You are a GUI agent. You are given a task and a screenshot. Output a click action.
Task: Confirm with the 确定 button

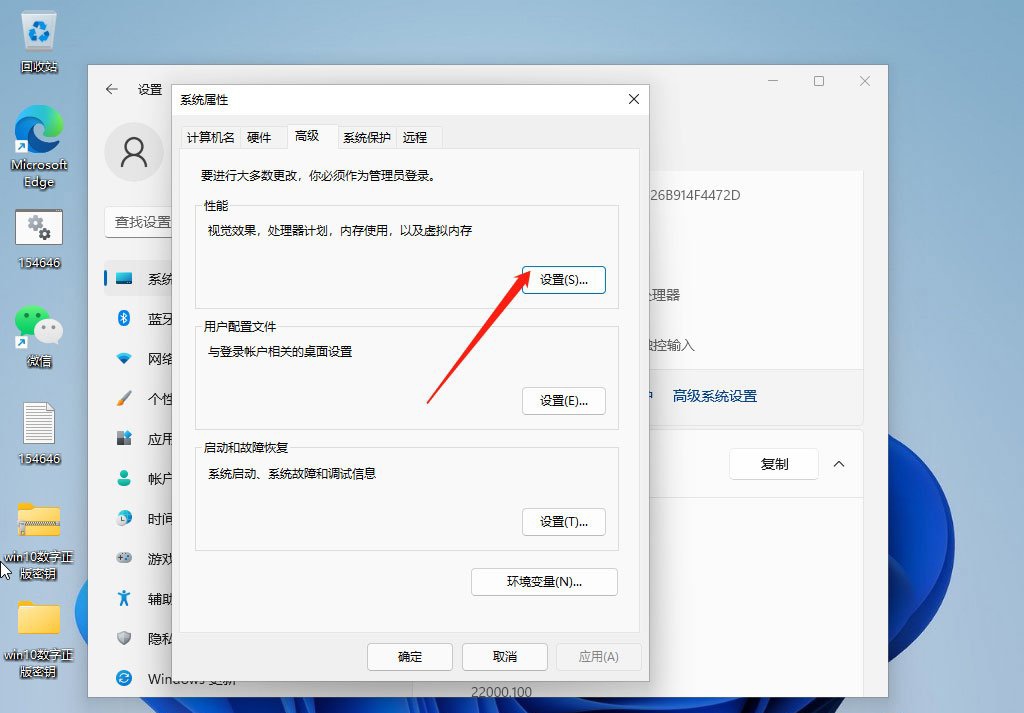tap(409, 657)
